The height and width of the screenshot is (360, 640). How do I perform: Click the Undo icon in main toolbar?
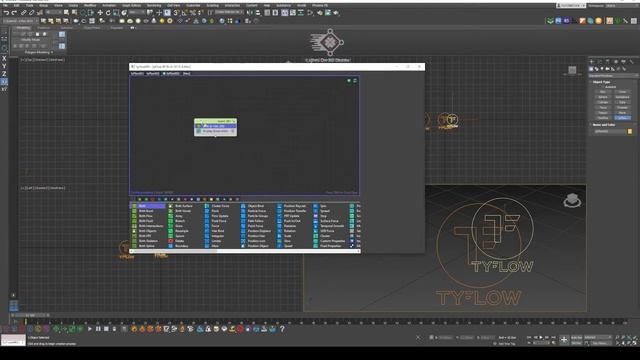point(6,13)
